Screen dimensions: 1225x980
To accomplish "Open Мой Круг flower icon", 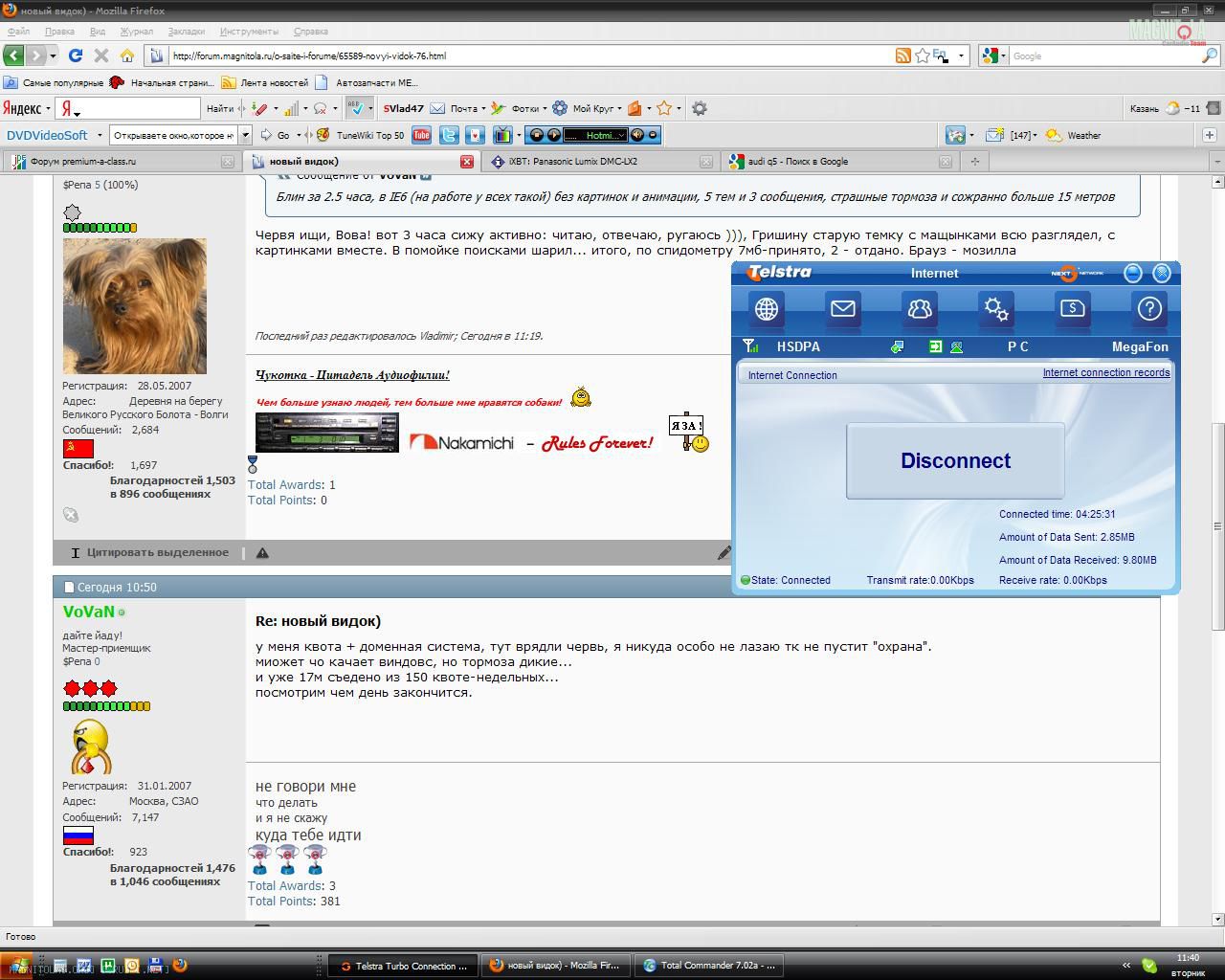I will (x=560, y=108).
